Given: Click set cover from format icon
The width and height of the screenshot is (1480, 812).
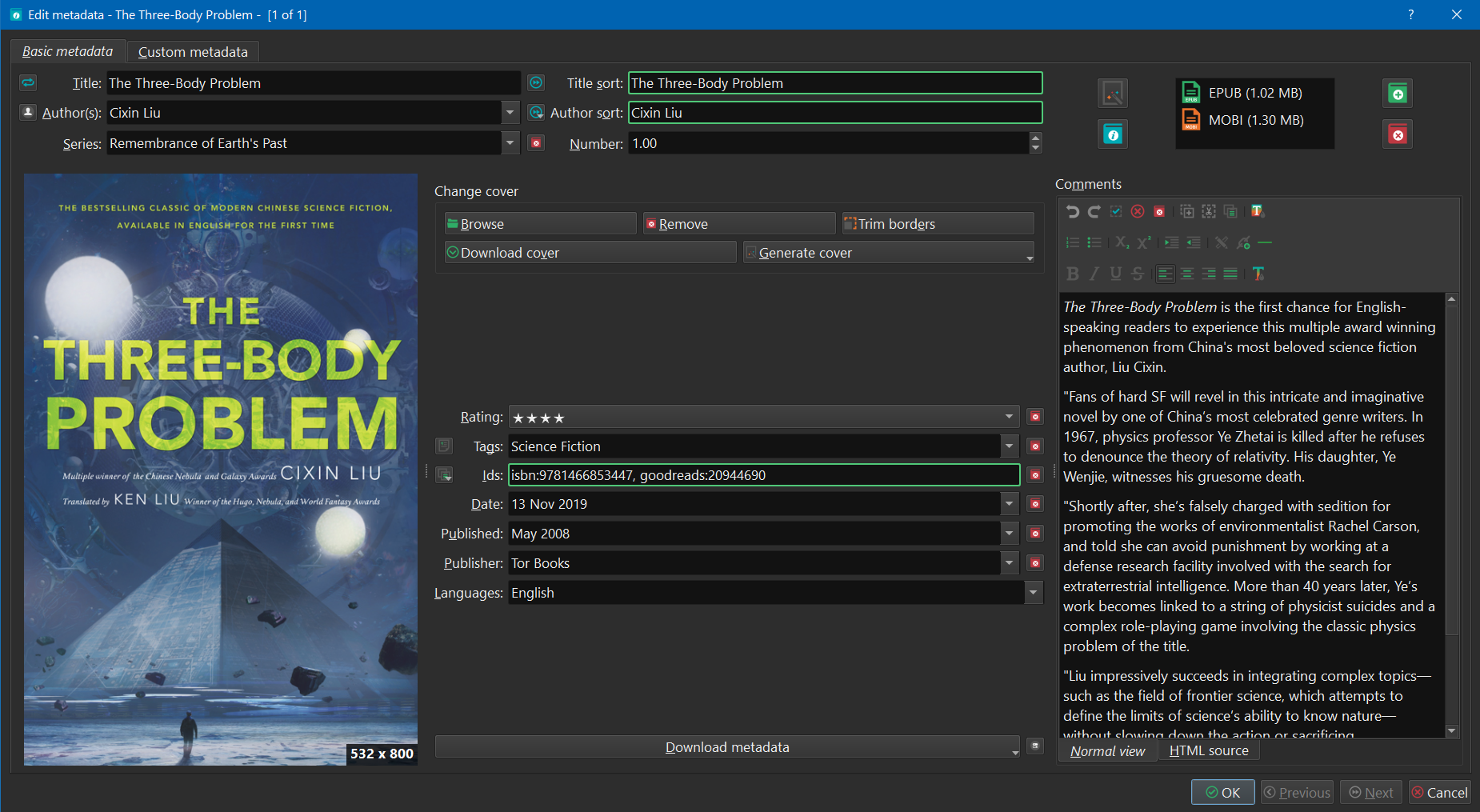Looking at the screenshot, I should coord(1112,94).
